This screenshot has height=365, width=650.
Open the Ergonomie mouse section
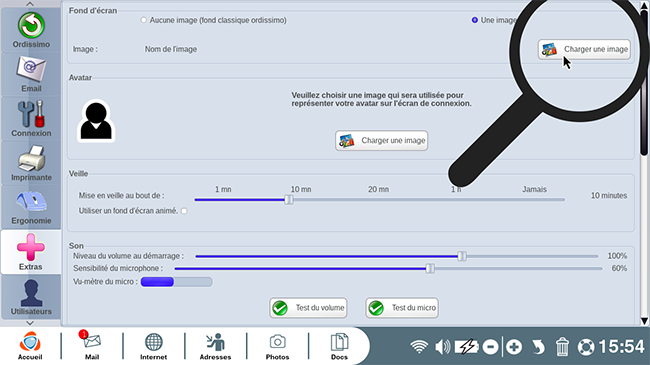(31, 207)
